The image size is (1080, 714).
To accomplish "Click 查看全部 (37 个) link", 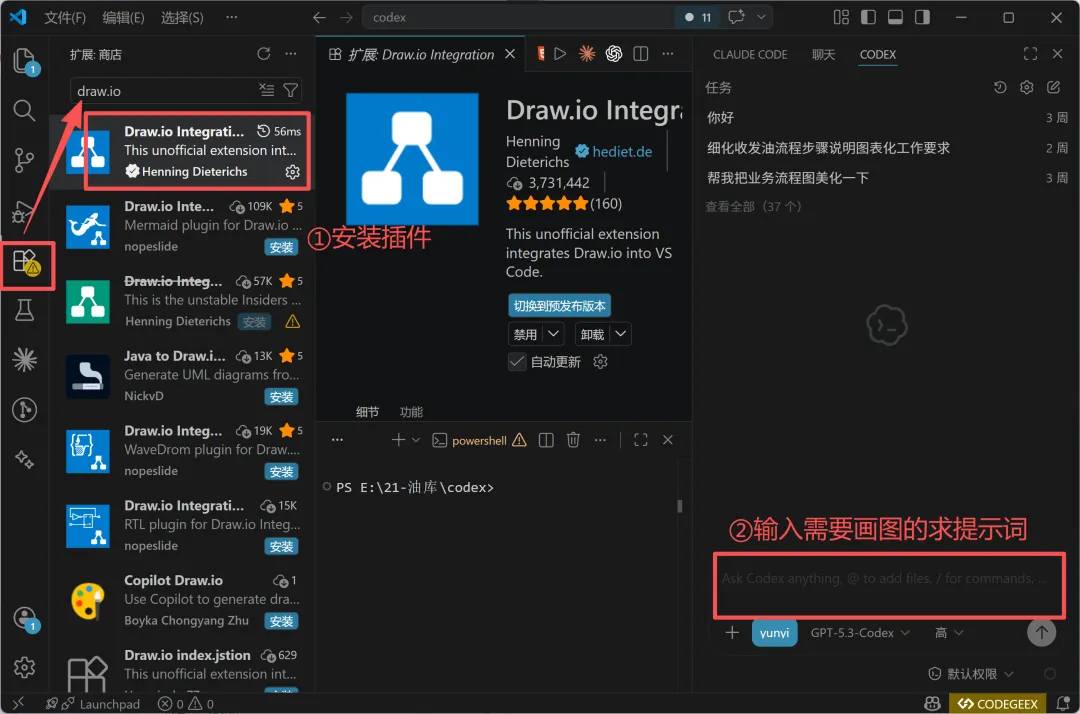I will tap(753, 206).
